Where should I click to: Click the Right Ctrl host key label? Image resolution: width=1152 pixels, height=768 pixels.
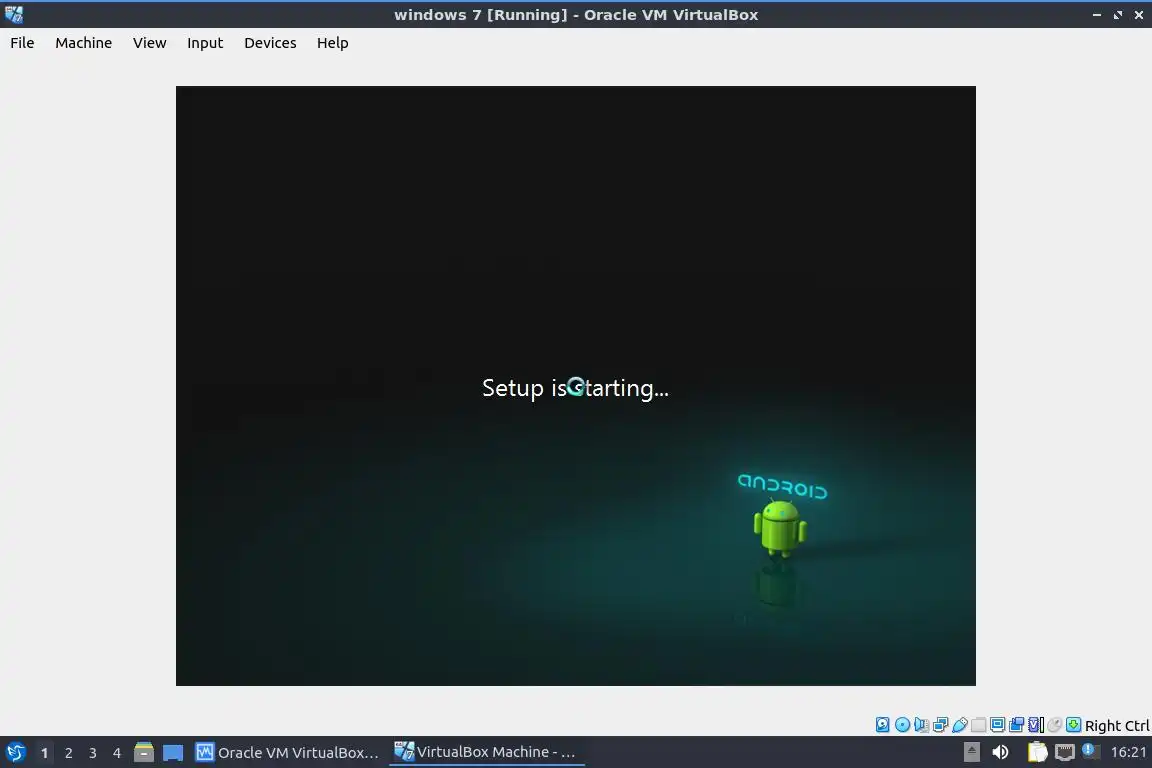(x=1117, y=725)
